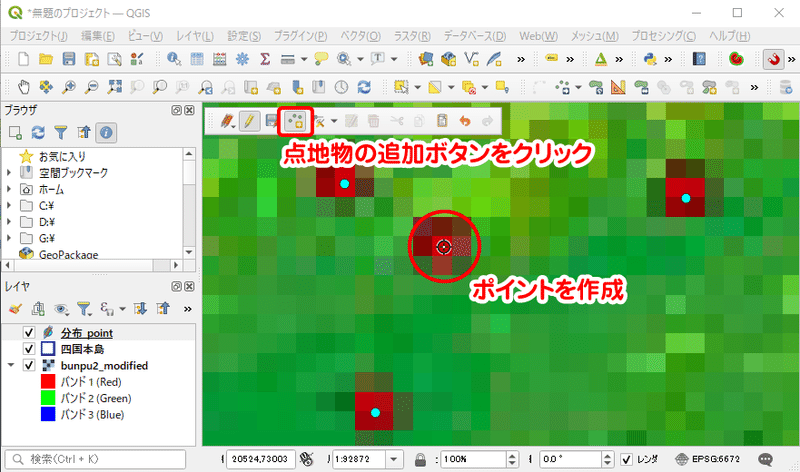The width and height of the screenshot is (800, 472).
Task: Open the プラグイン menu
Action: tap(301, 36)
